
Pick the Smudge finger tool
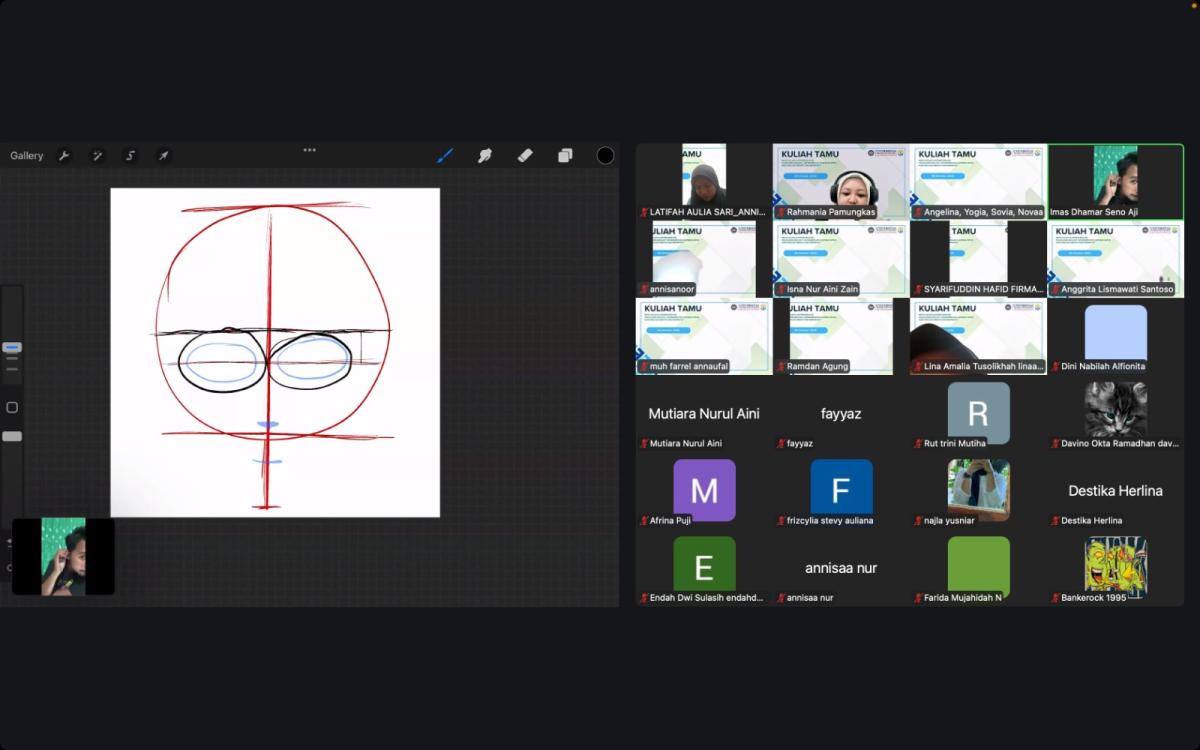pos(485,155)
